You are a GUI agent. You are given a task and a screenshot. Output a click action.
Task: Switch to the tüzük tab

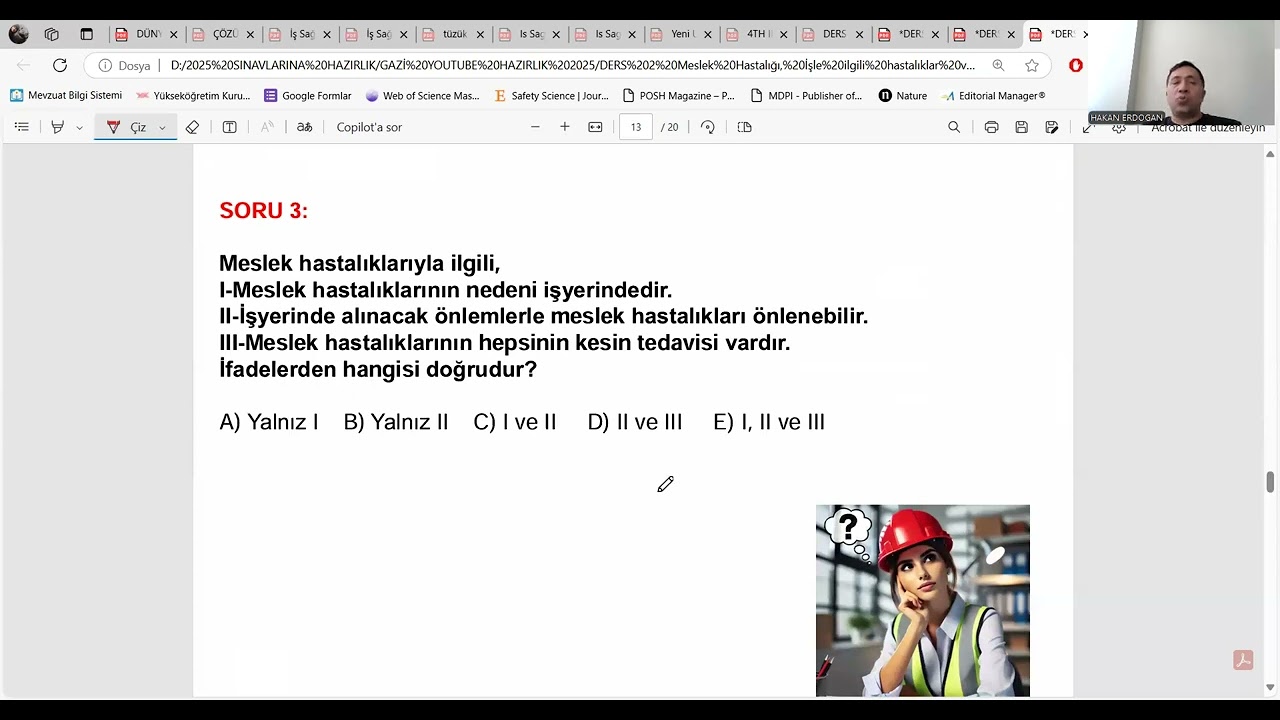[x=453, y=34]
